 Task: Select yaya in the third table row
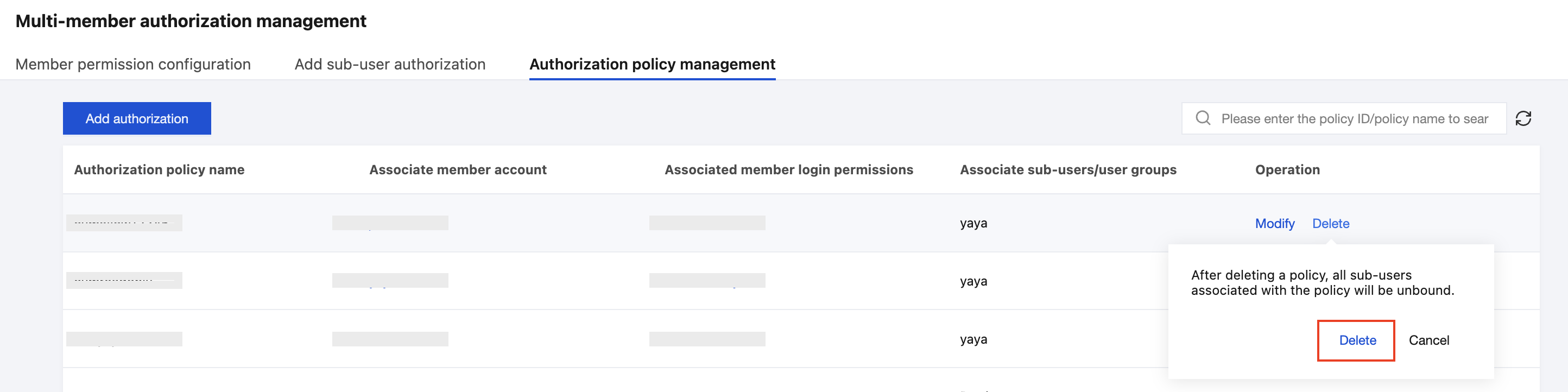973,340
